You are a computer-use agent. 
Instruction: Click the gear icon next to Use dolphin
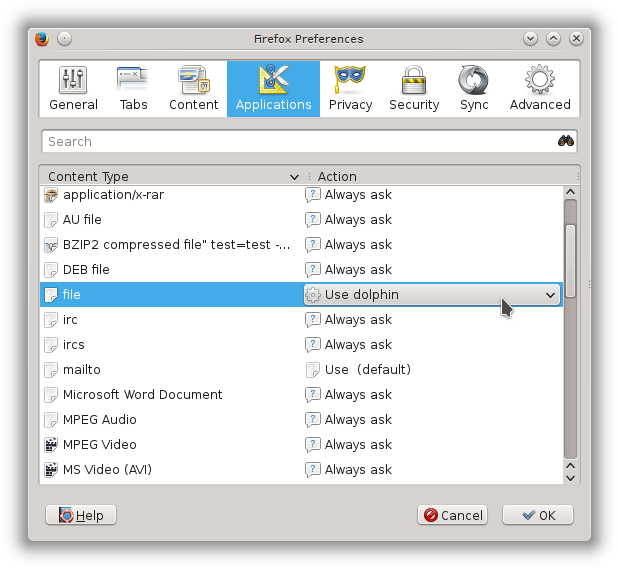[313, 295]
